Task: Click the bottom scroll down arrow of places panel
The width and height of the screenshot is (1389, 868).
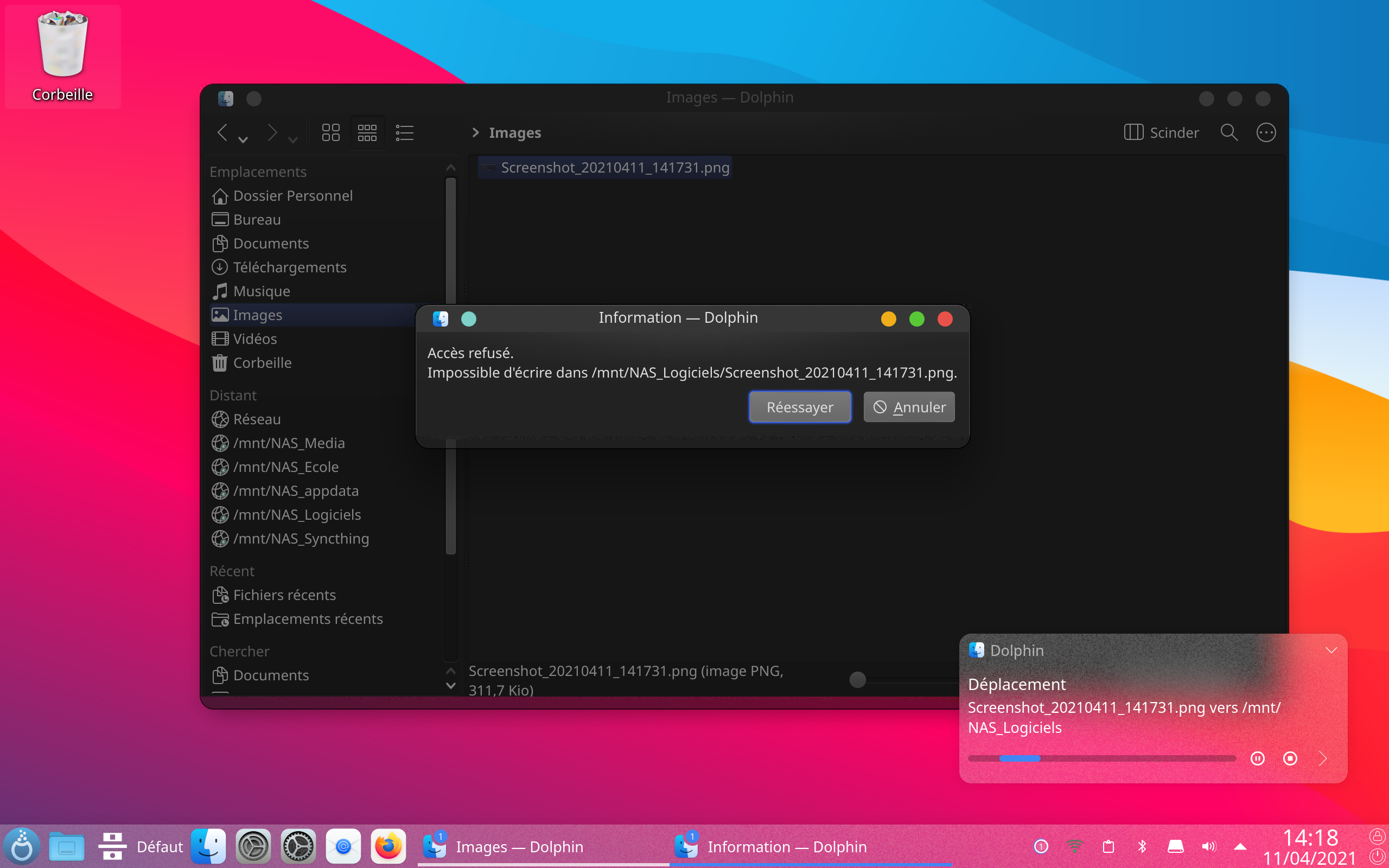Action: (450, 686)
